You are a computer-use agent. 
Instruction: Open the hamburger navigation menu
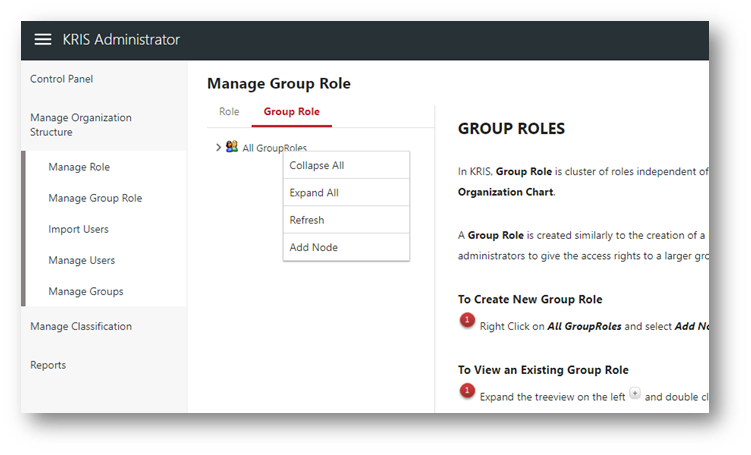point(43,39)
